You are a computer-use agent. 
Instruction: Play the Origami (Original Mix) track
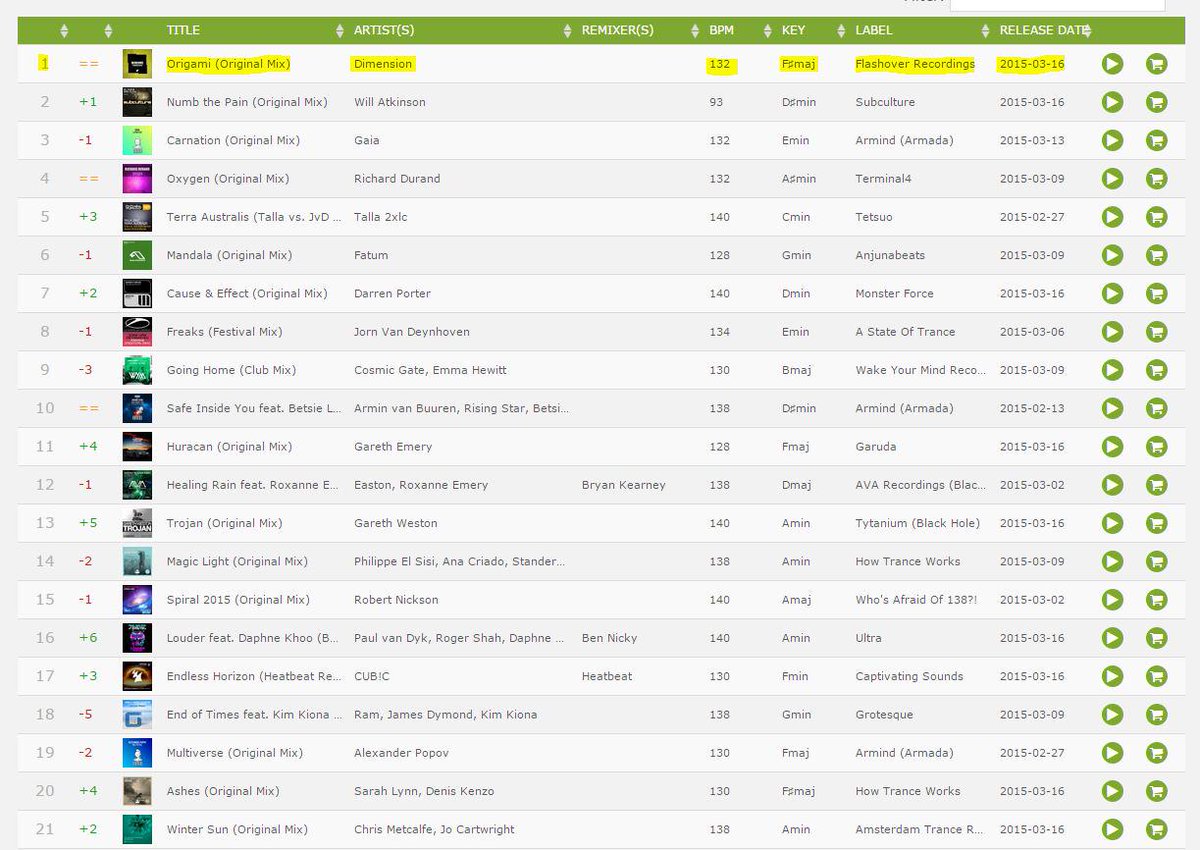[x=1112, y=64]
